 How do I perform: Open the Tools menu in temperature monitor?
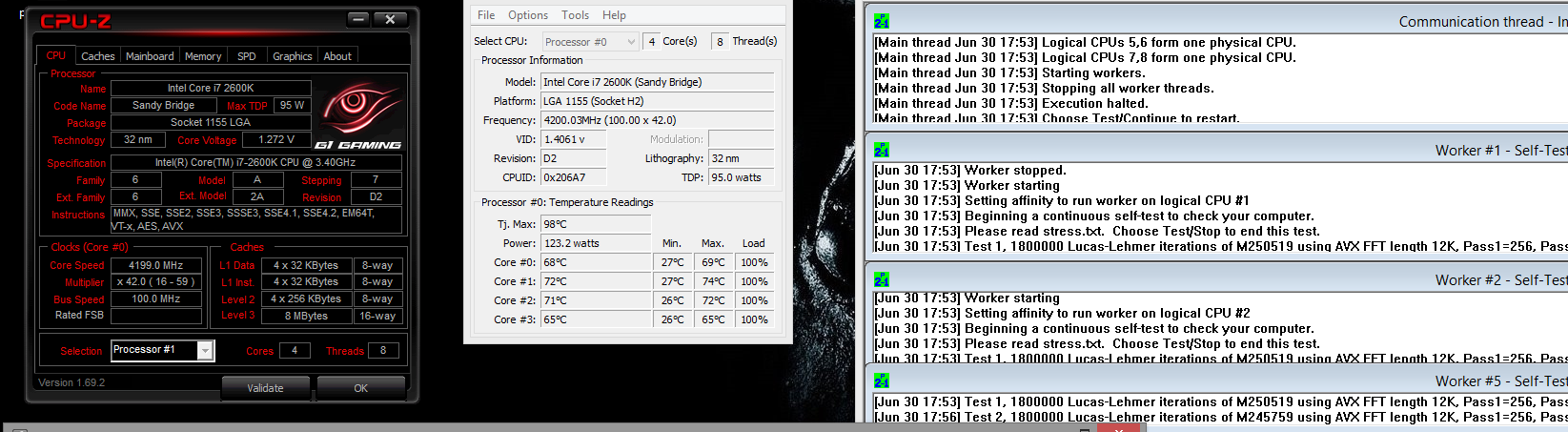tap(575, 15)
